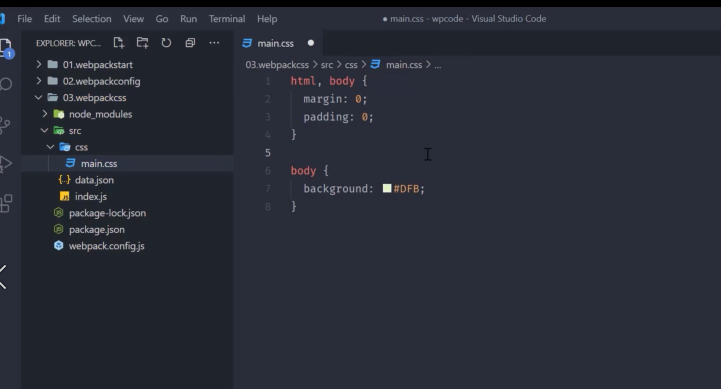Click the New File icon in Explorer
Viewport: 721px width, 389px height.
coord(119,43)
